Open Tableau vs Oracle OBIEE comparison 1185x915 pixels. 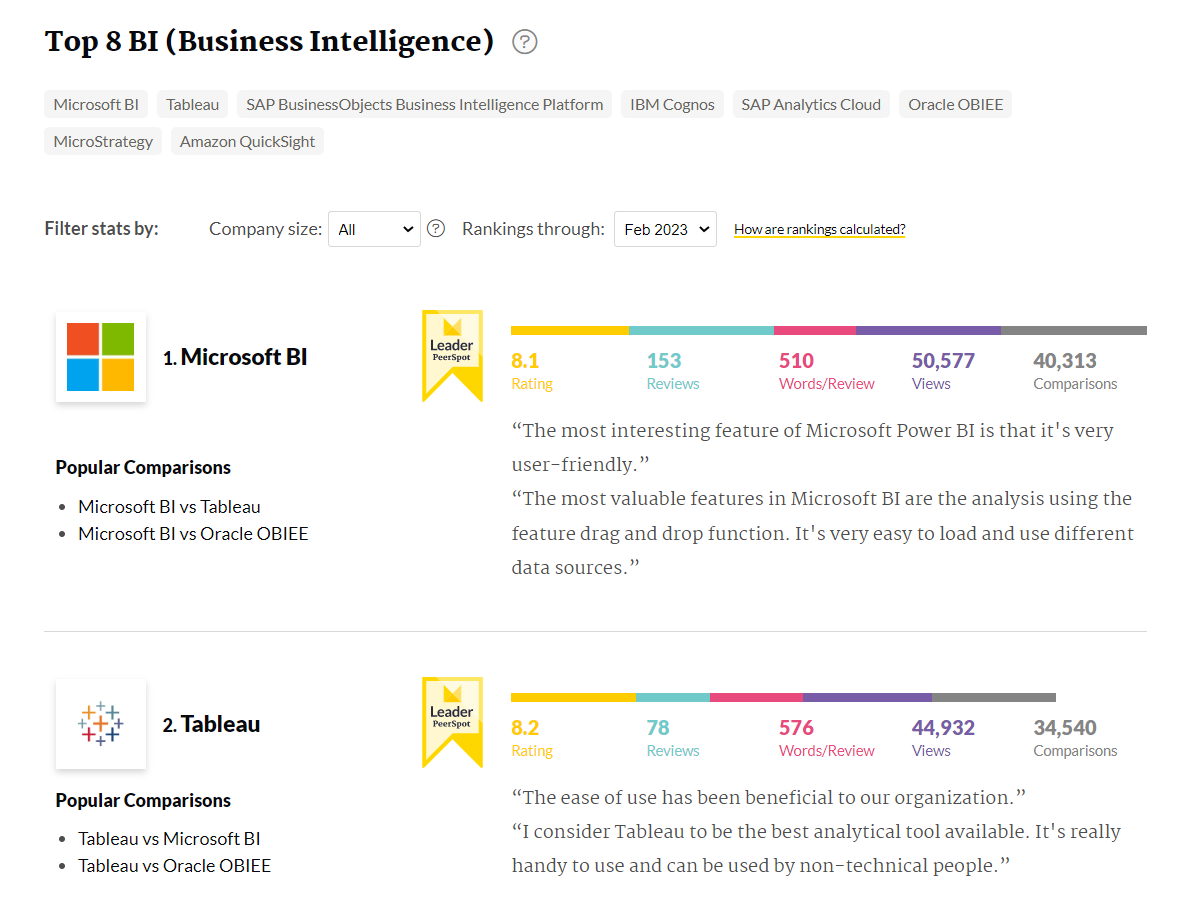pyautogui.click(x=175, y=866)
